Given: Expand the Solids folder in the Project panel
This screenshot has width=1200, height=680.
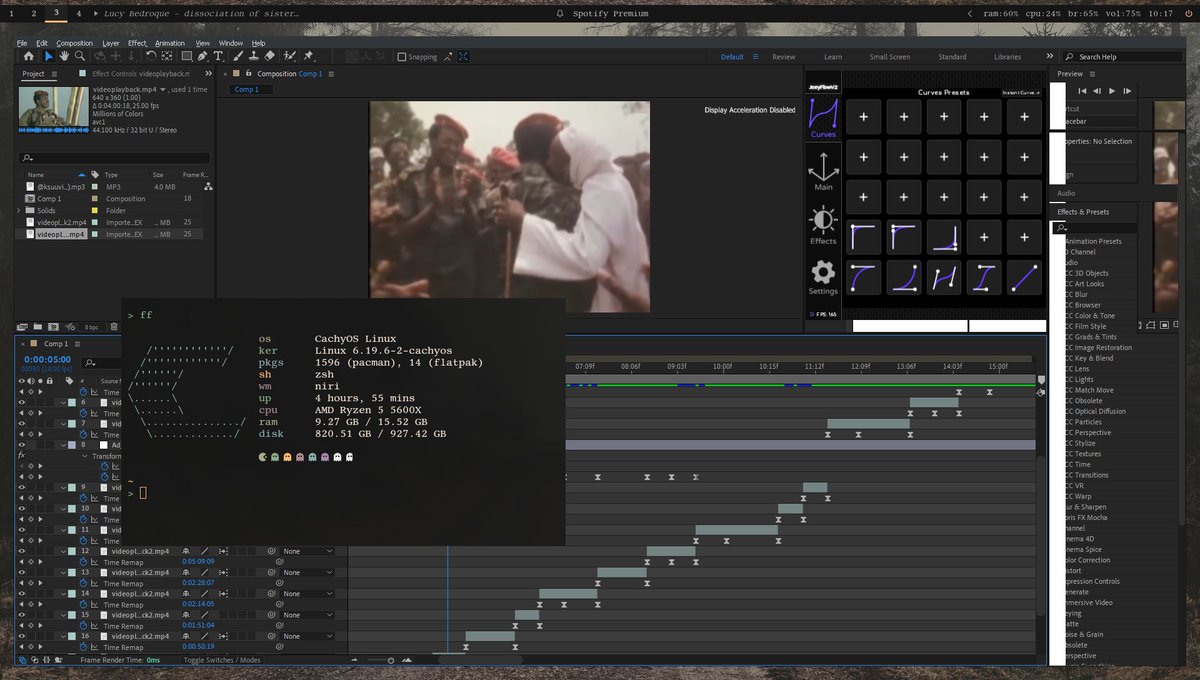Looking at the screenshot, I should point(19,210).
